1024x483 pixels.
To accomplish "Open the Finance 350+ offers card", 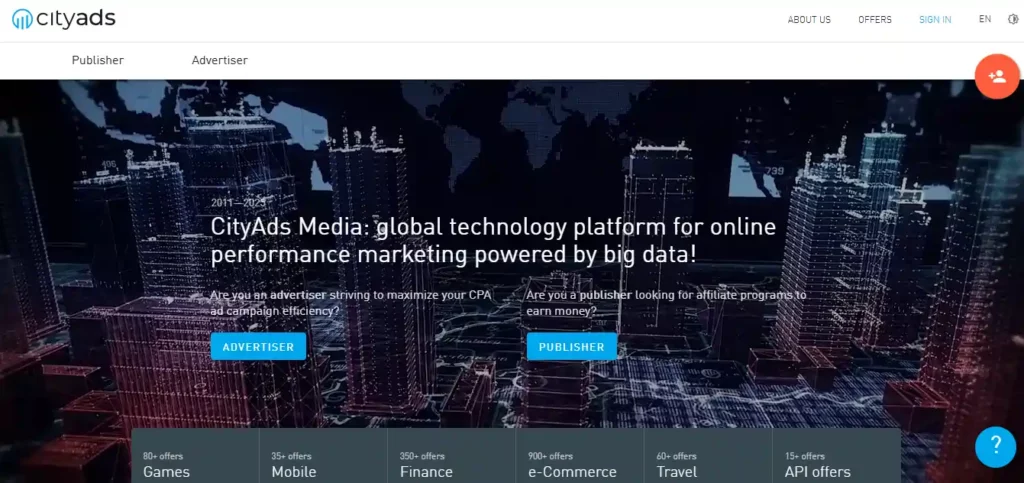I will pyautogui.click(x=451, y=456).
